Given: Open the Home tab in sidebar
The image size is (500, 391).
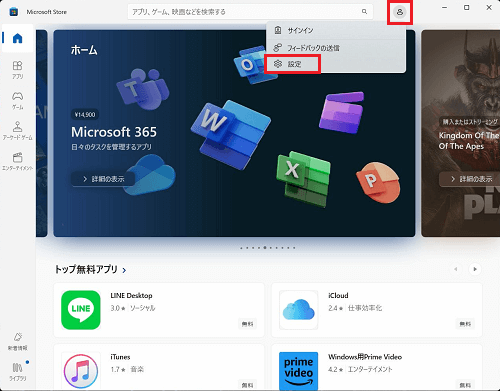Looking at the screenshot, I should coord(17,38).
